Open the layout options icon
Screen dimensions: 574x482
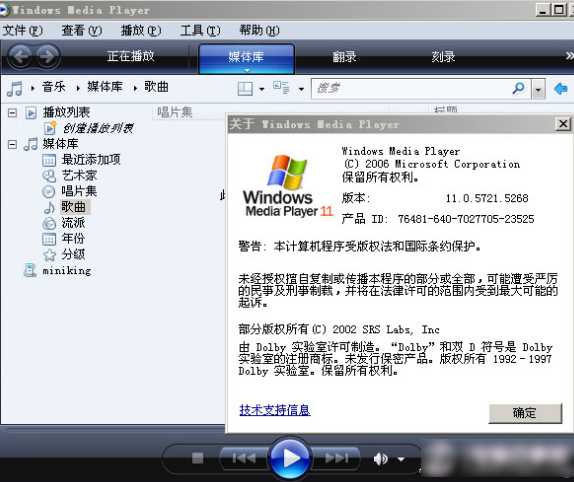(245, 88)
